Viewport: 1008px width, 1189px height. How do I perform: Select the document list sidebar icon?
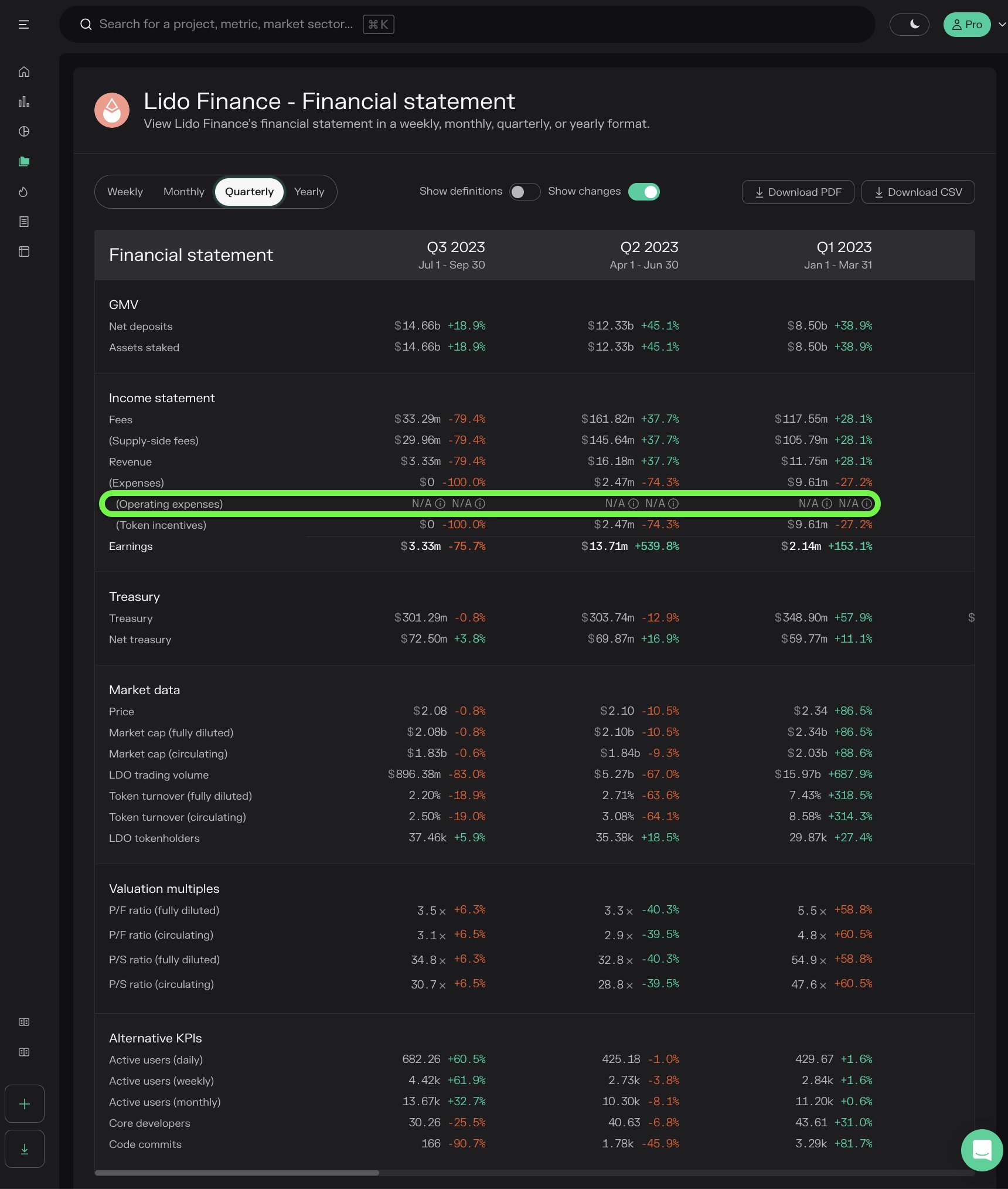(x=24, y=221)
